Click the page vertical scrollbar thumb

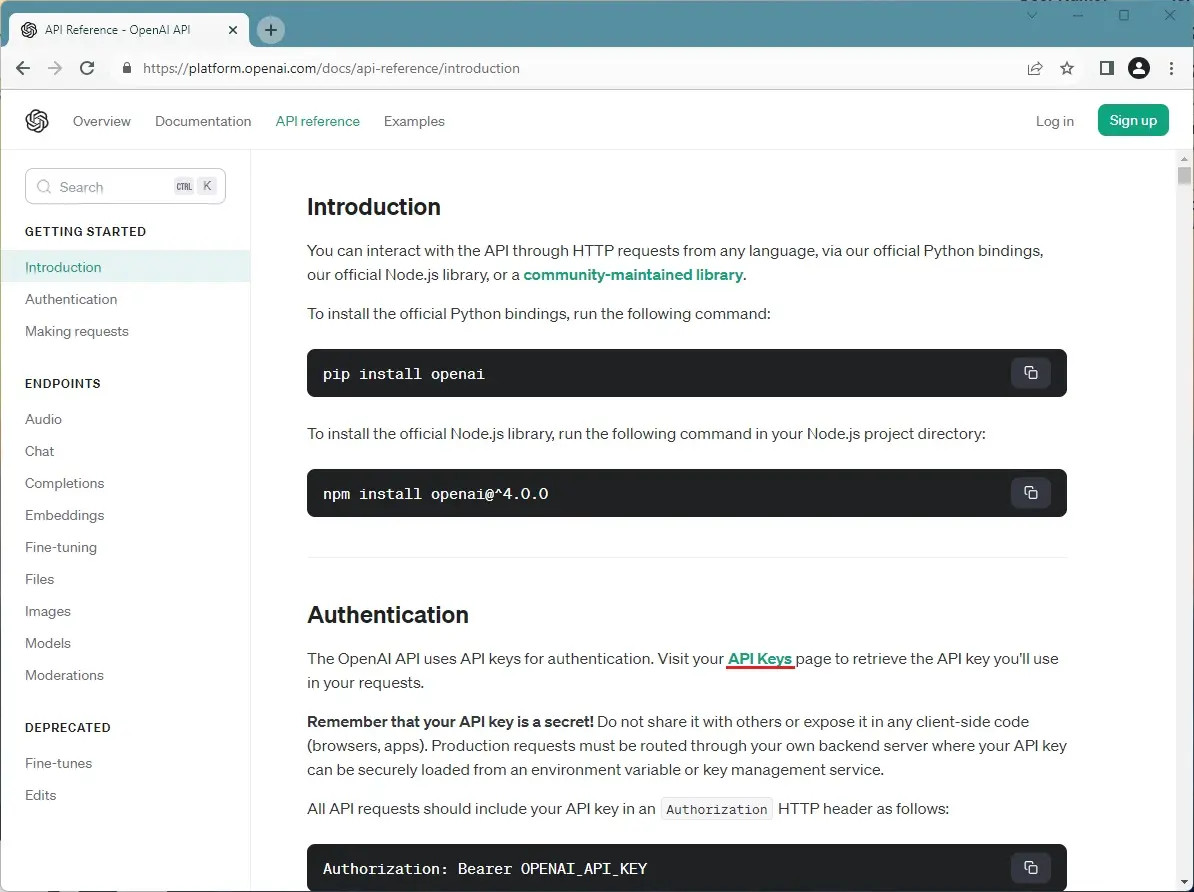[1184, 176]
